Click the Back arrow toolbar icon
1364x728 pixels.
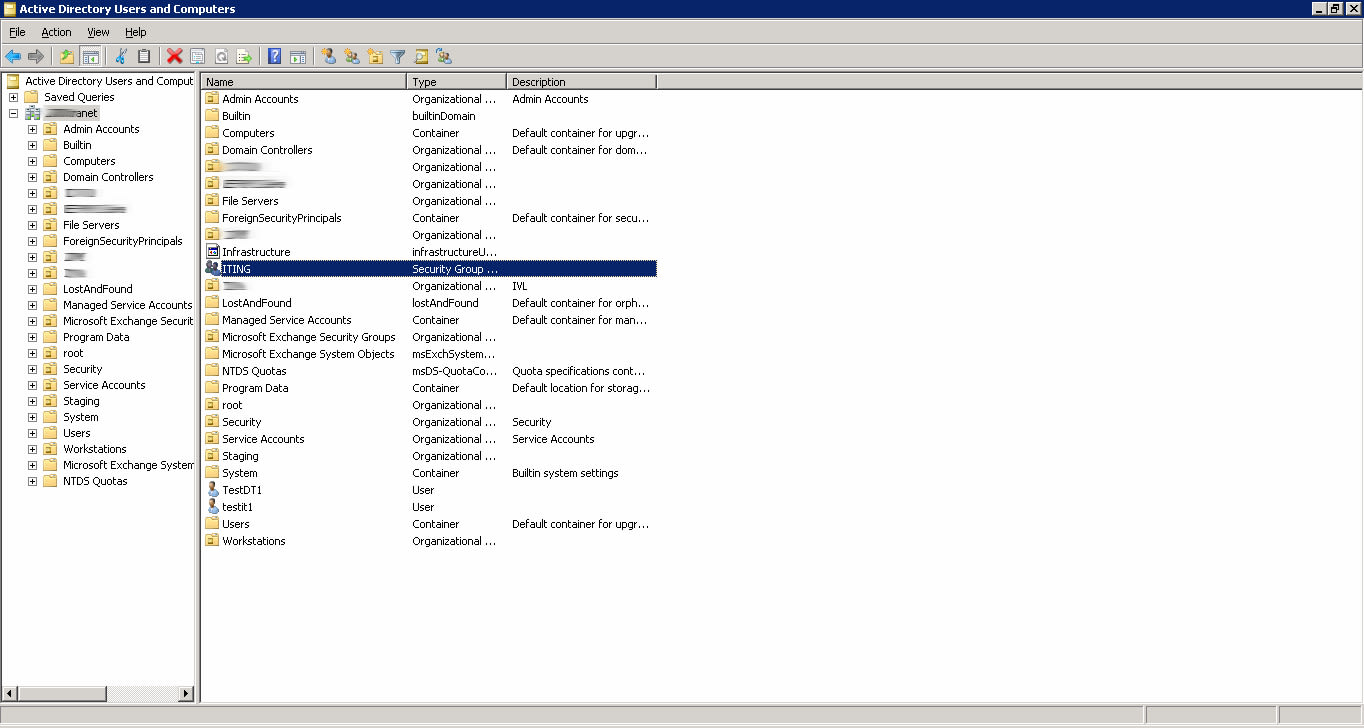point(13,57)
